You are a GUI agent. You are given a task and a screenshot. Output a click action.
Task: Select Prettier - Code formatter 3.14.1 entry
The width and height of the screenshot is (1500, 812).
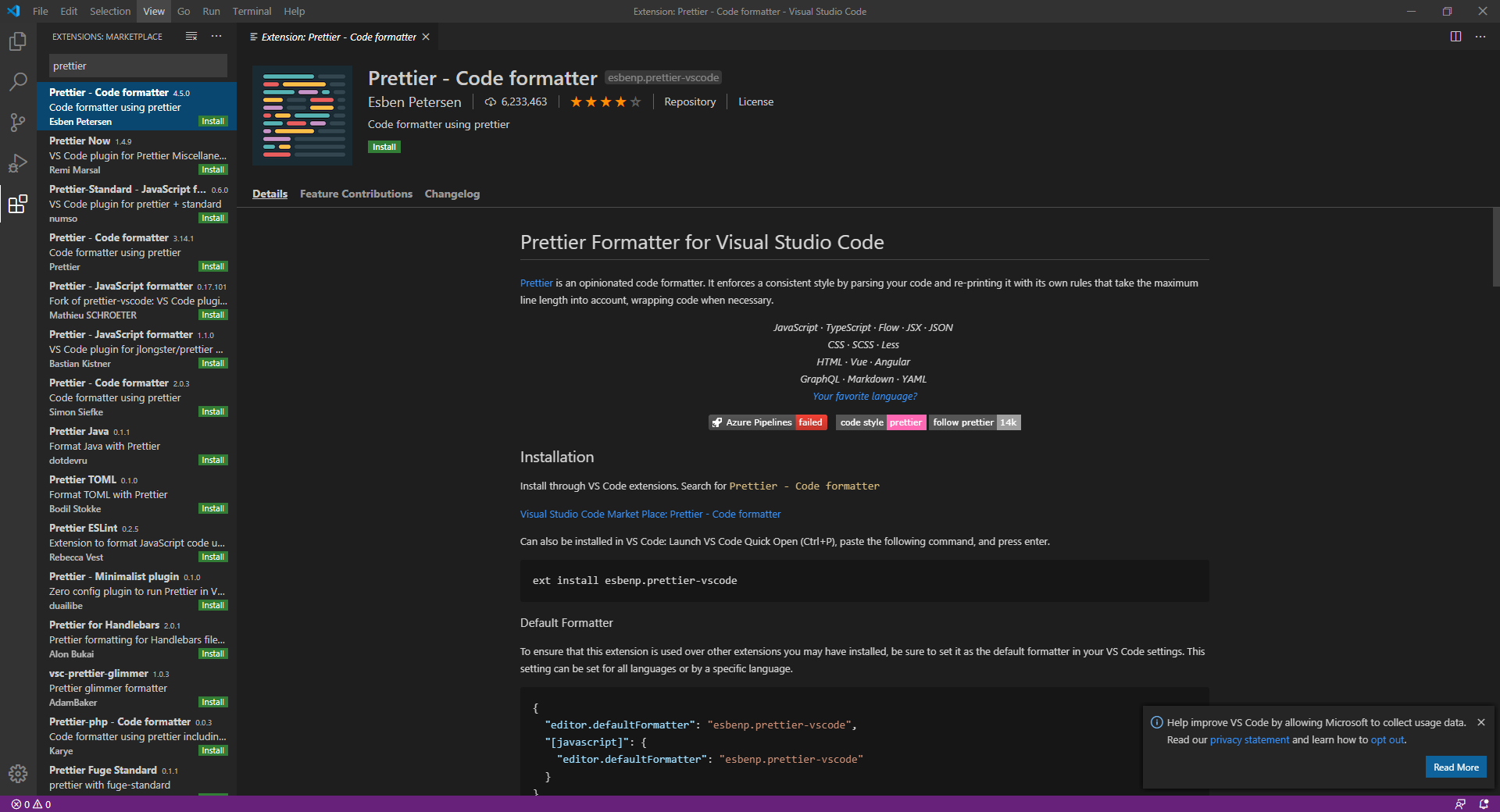coord(137,251)
